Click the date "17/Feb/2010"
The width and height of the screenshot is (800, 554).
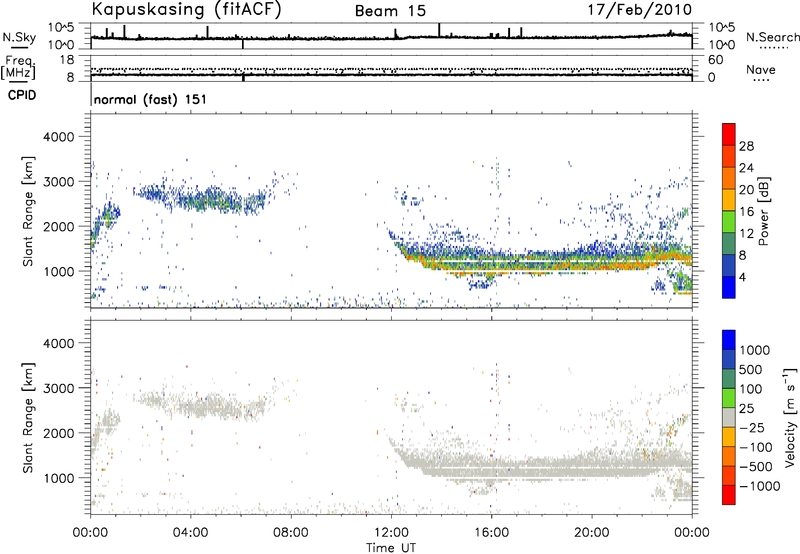pos(640,10)
